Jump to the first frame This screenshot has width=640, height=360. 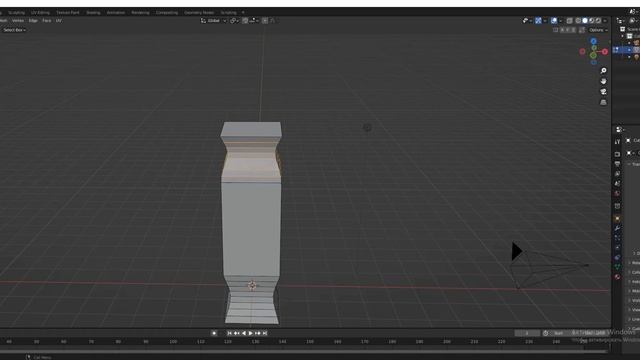229,333
